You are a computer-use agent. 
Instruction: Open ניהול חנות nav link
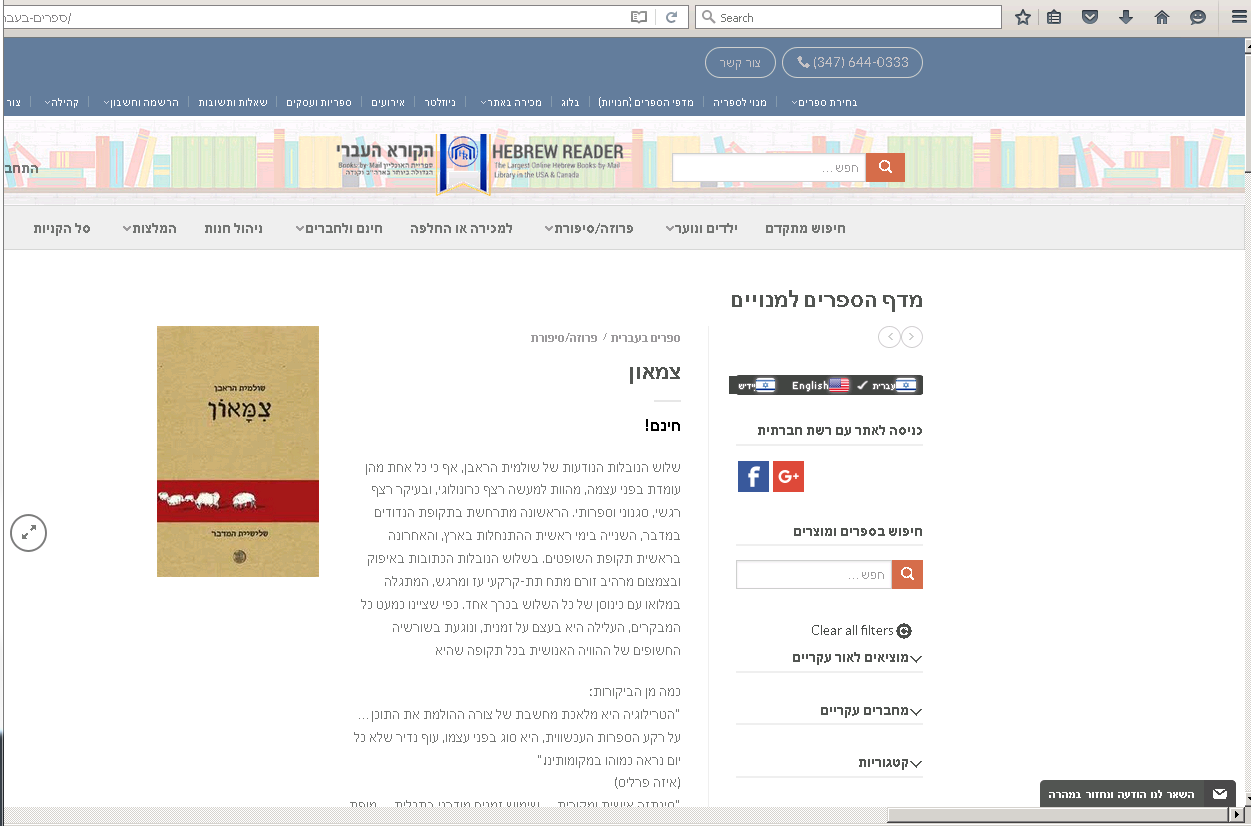point(233,229)
